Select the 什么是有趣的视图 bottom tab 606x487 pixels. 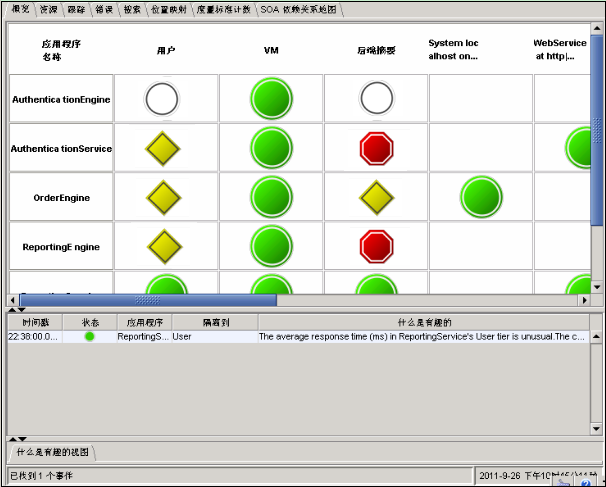[x=53, y=452]
